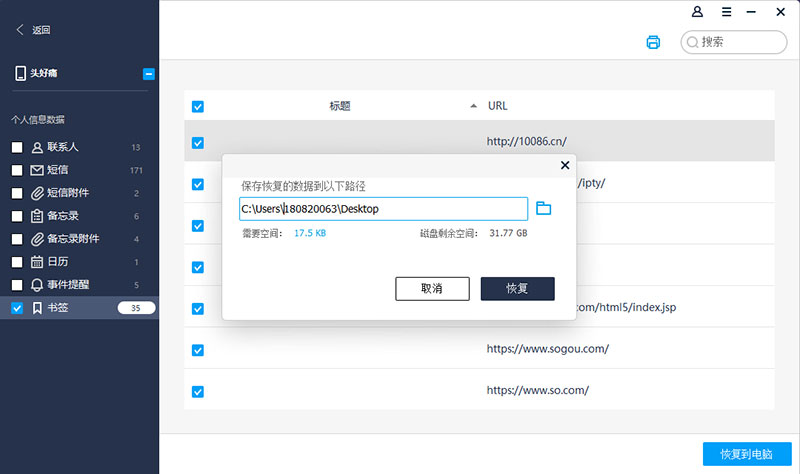Click the 恢复 button in dialog
The width and height of the screenshot is (800, 474).
[517, 288]
